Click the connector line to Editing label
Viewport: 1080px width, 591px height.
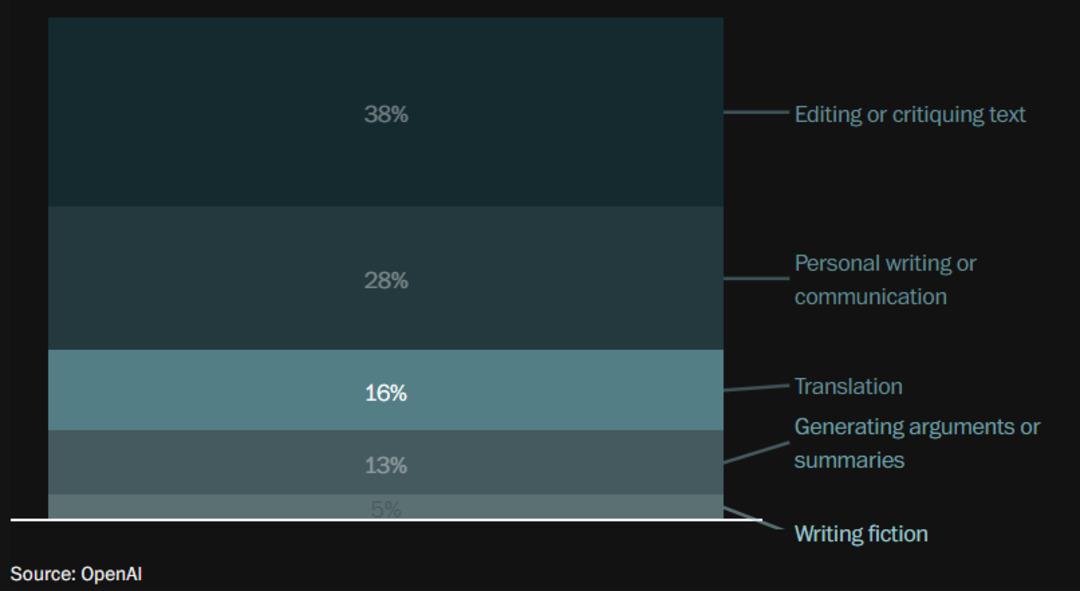point(756,112)
